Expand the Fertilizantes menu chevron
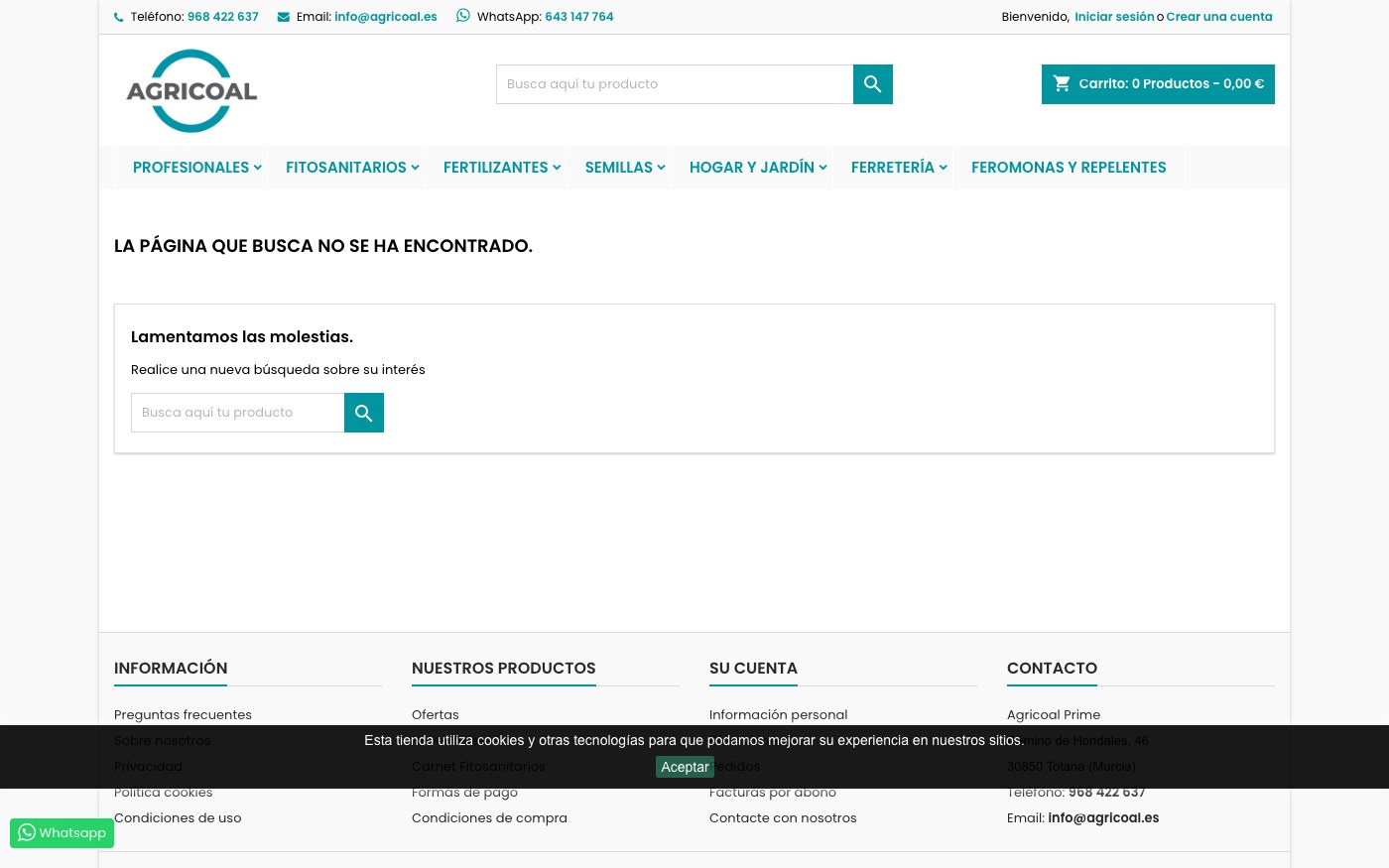 click(557, 168)
